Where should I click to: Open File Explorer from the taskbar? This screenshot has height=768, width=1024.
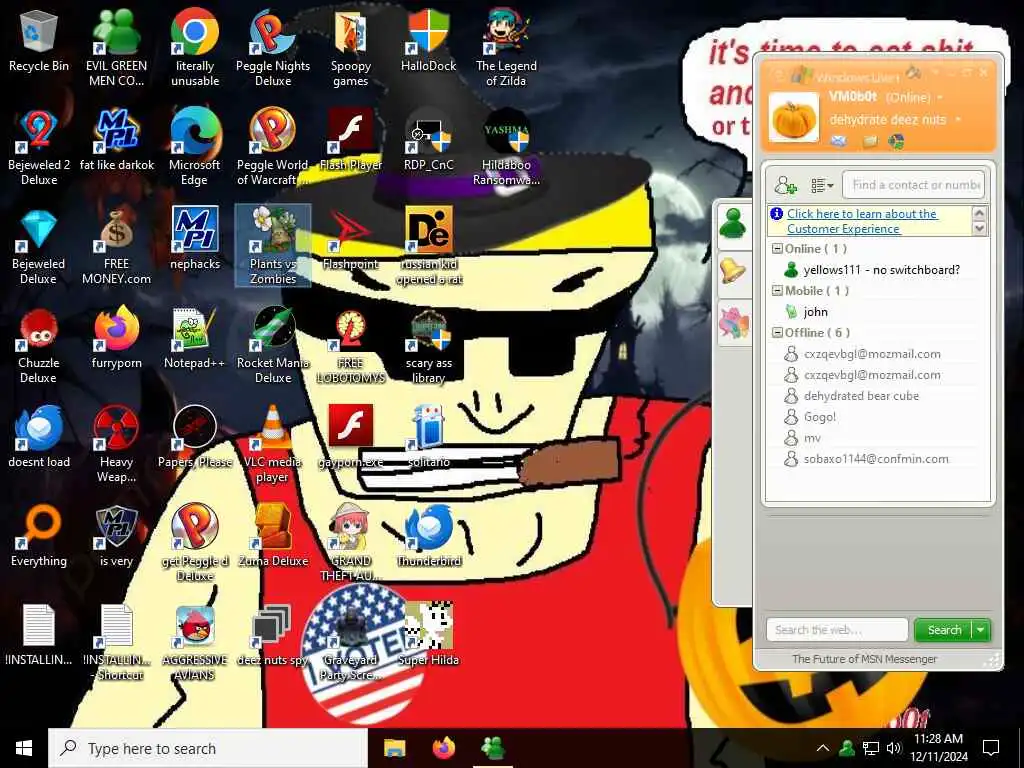394,748
